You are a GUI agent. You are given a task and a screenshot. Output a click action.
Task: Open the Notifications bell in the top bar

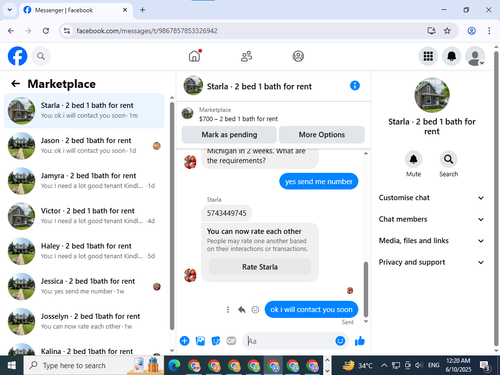pos(451,56)
